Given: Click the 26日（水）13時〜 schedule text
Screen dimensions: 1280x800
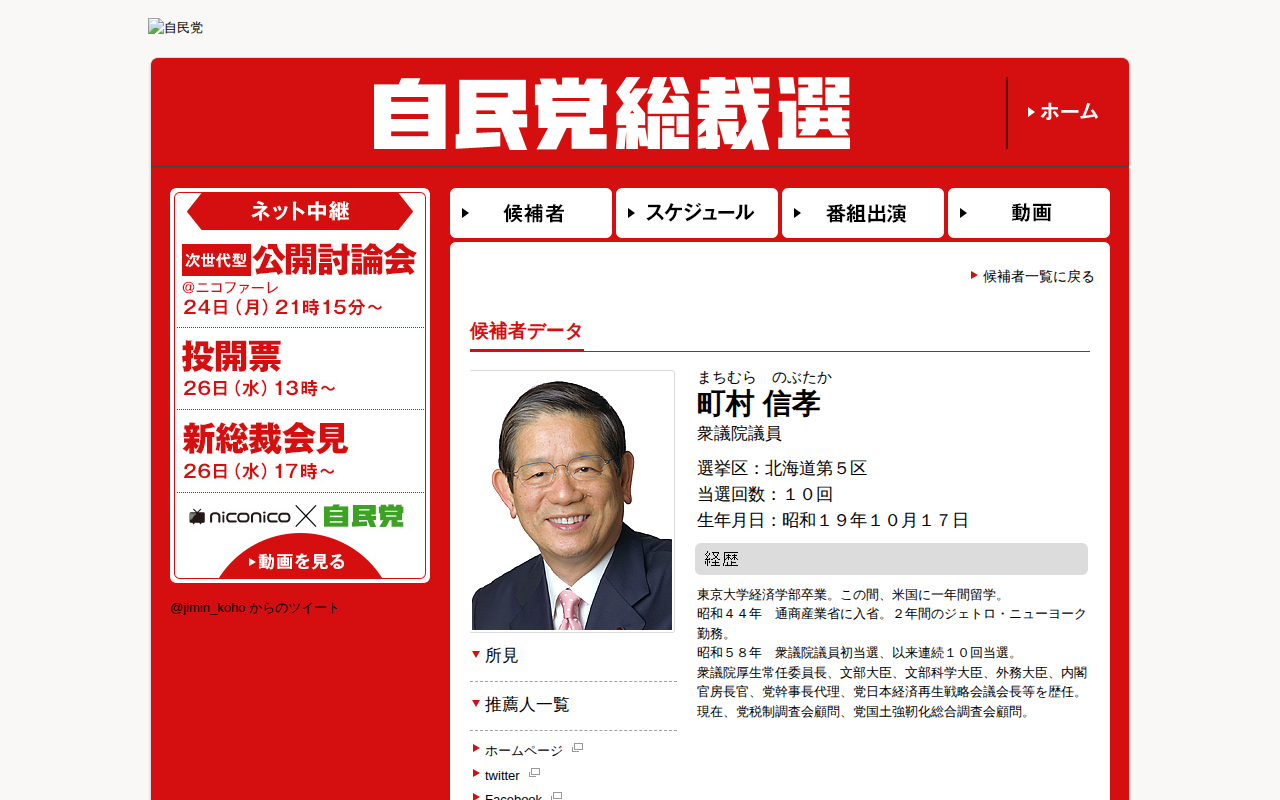Looking at the screenshot, I should coord(259,388).
